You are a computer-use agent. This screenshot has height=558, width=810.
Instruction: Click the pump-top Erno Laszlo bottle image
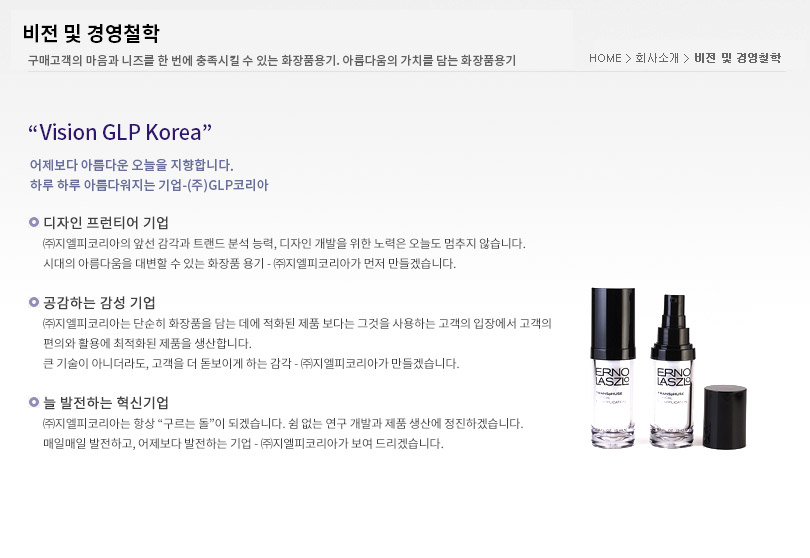click(x=672, y=370)
